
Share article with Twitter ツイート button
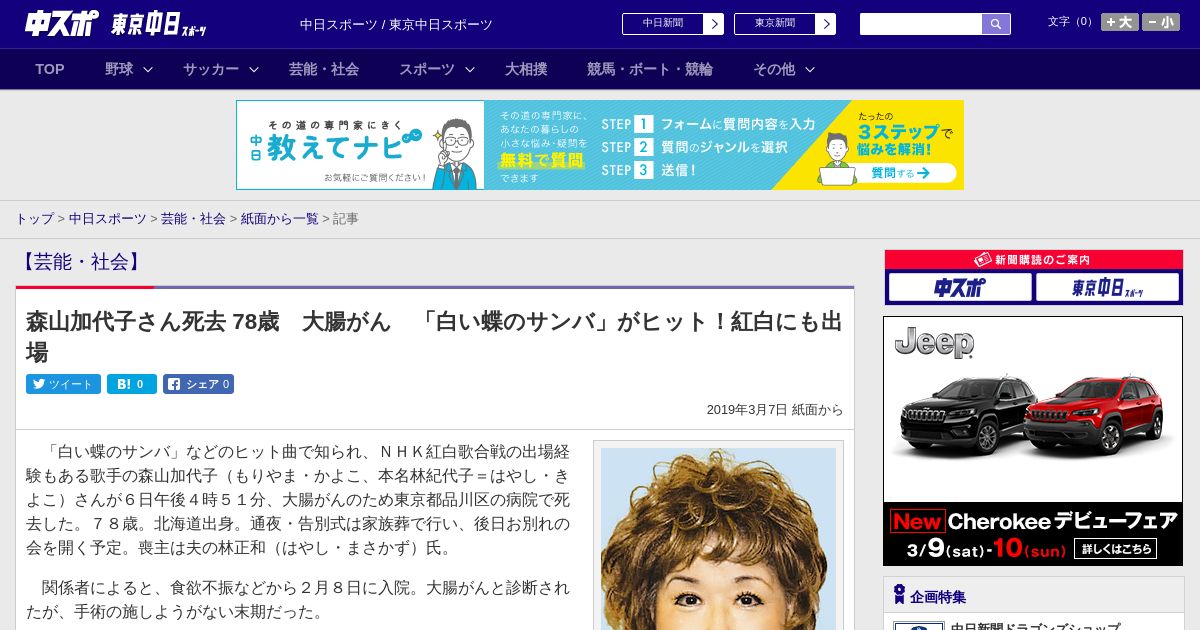tap(63, 384)
